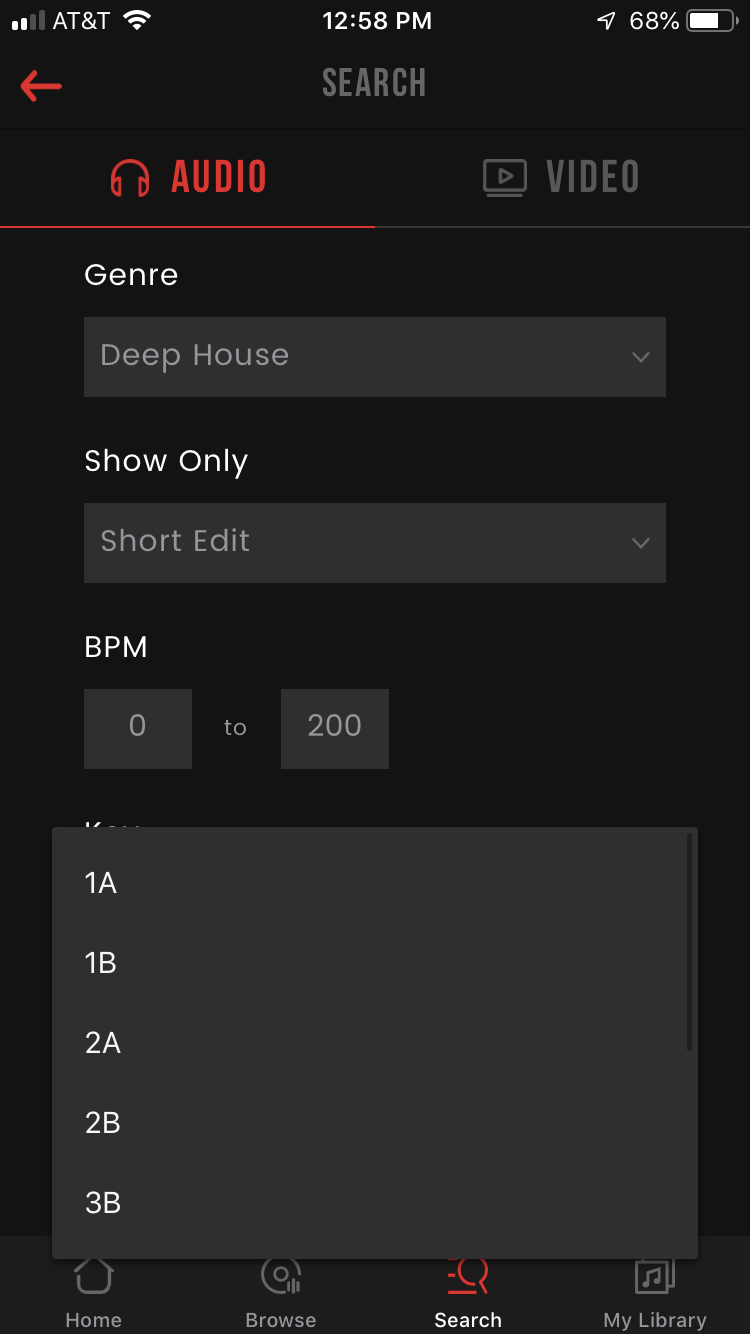Expand the Genre dropdown showing Deep House
The width and height of the screenshot is (750, 1334).
click(x=374, y=357)
